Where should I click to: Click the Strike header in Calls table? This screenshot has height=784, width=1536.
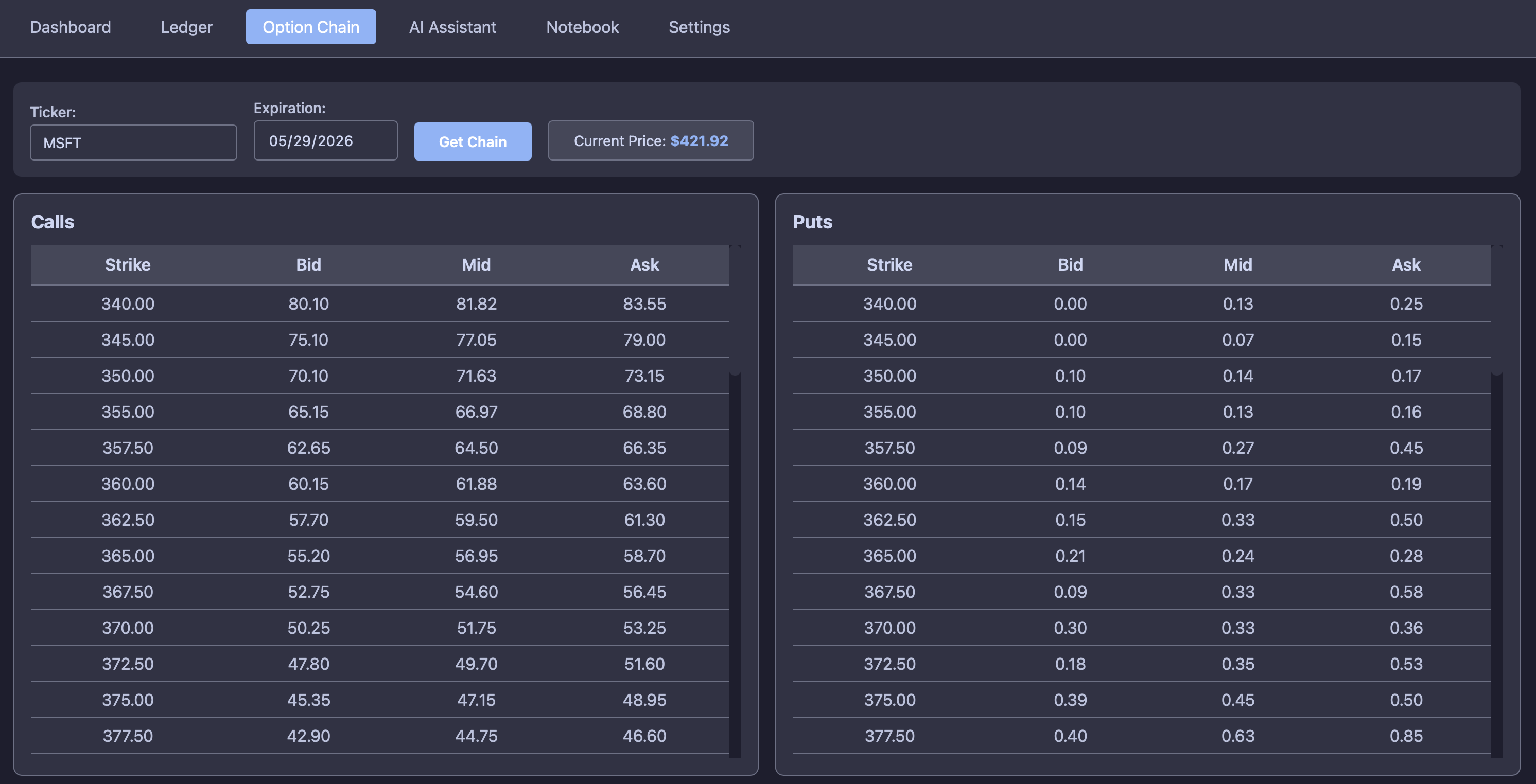pos(128,264)
